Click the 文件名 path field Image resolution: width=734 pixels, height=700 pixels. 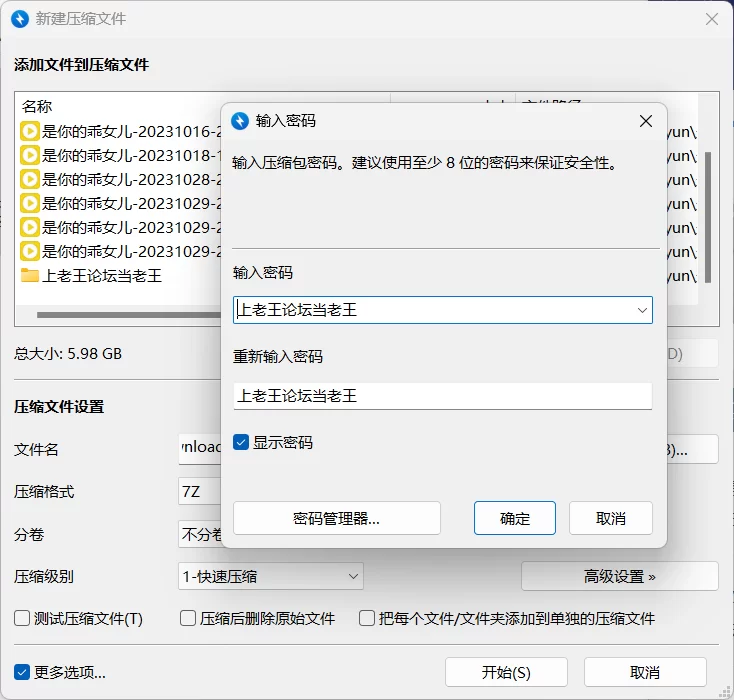pyautogui.click(x=200, y=448)
